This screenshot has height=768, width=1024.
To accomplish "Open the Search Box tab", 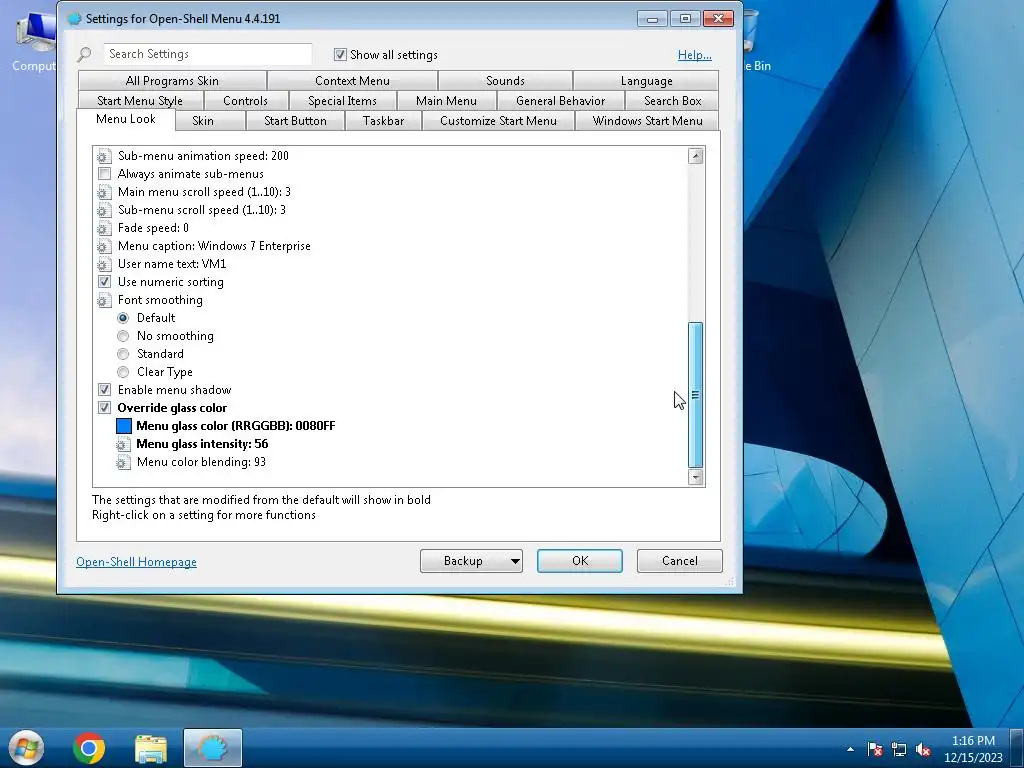I will (673, 101).
